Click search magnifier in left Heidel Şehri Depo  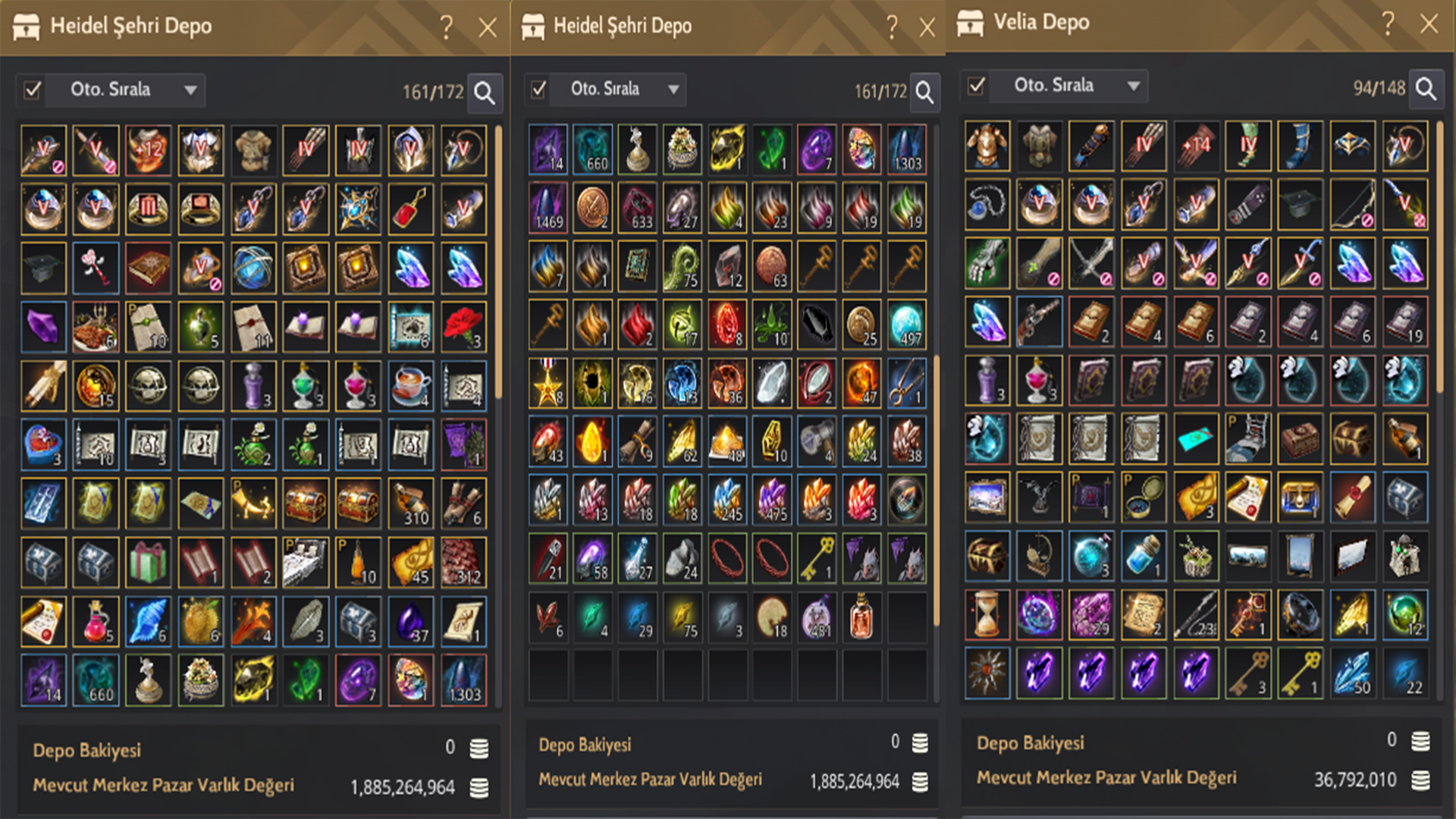[x=485, y=93]
